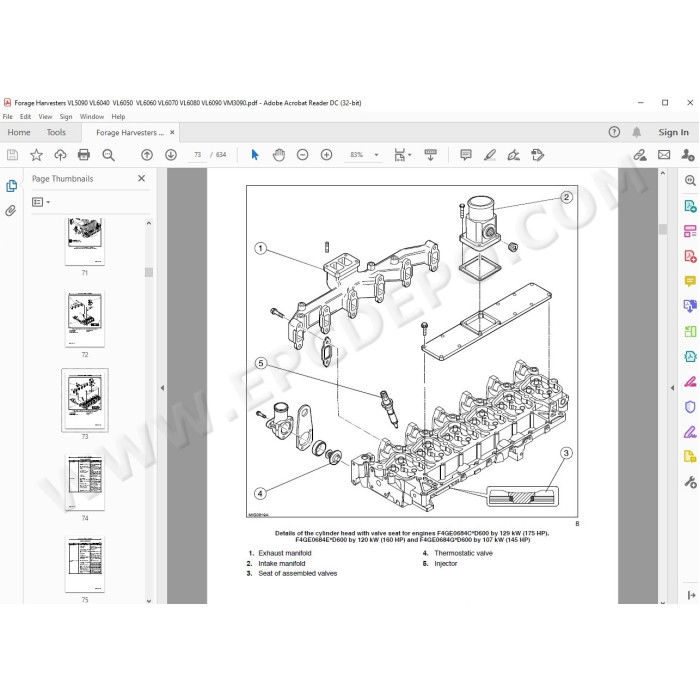Click the page number input field

tap(197, 155)
